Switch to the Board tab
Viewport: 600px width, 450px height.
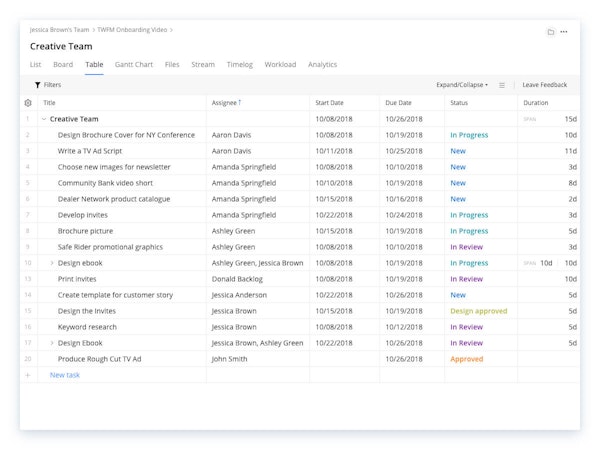[63, 64]
